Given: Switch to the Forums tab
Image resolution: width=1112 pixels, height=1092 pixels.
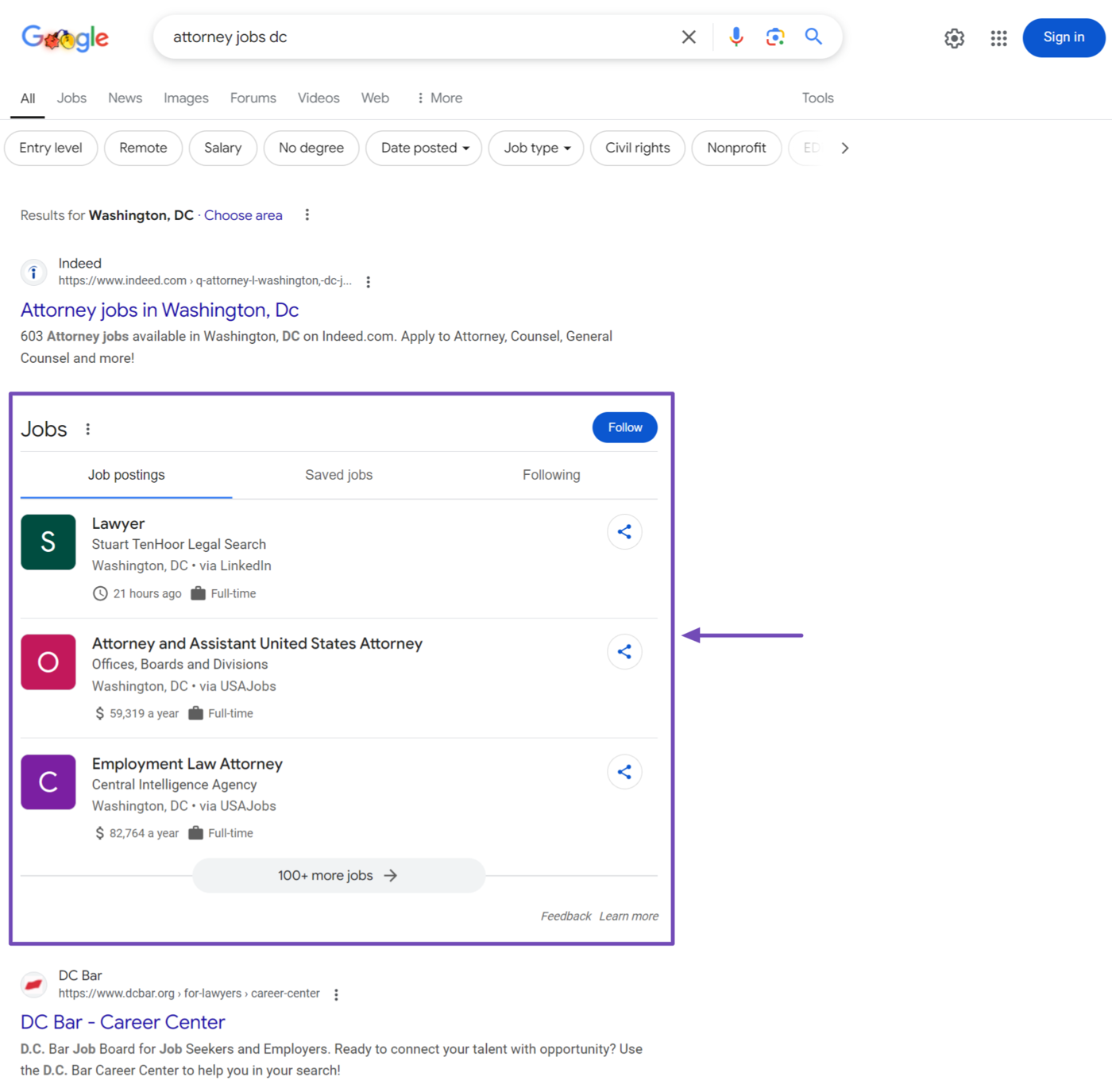Looking at the screenshot, I should tap(253, 98).
